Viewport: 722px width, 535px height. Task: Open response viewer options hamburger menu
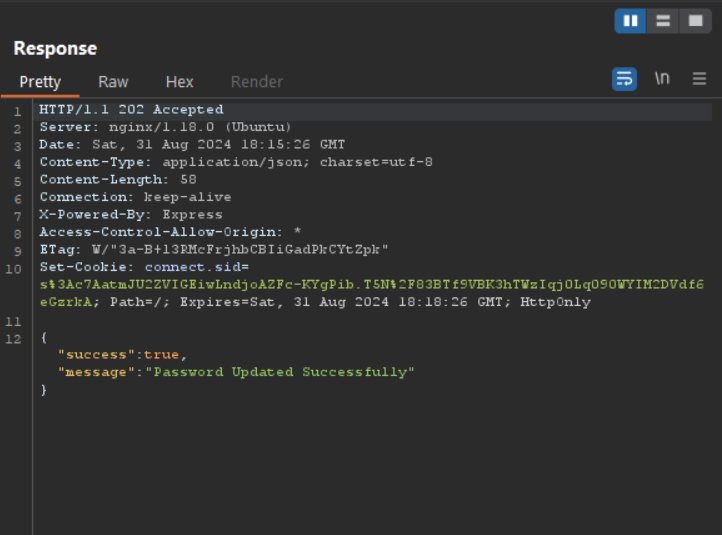pyautogui.click(x=699, y=79)
